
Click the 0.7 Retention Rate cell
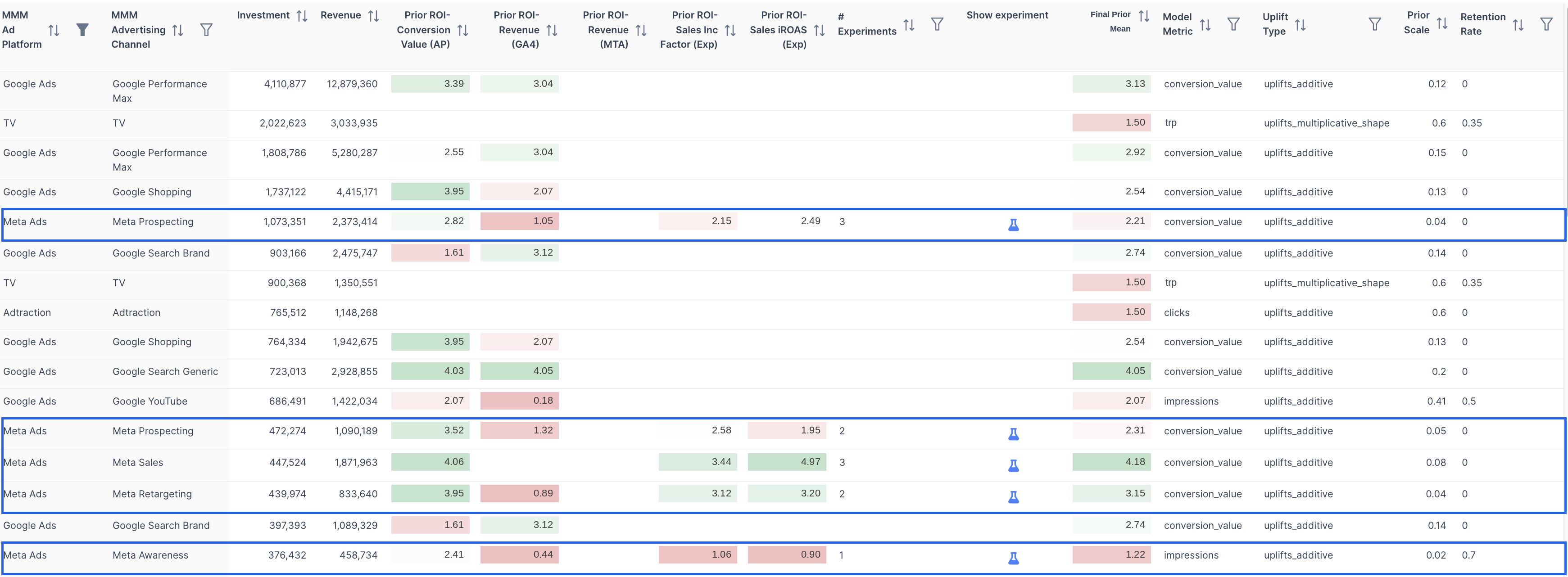1469,555
